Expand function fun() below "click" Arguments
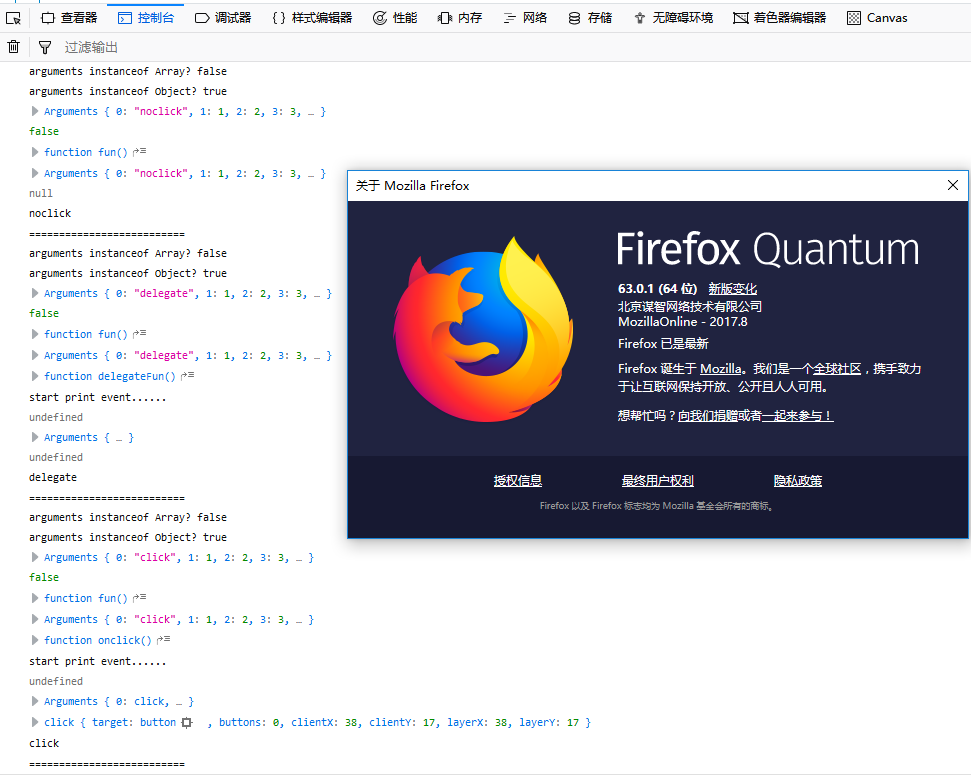Image resolution: width=971 pixels, height=777 pixels. click(x=35, y=598)
